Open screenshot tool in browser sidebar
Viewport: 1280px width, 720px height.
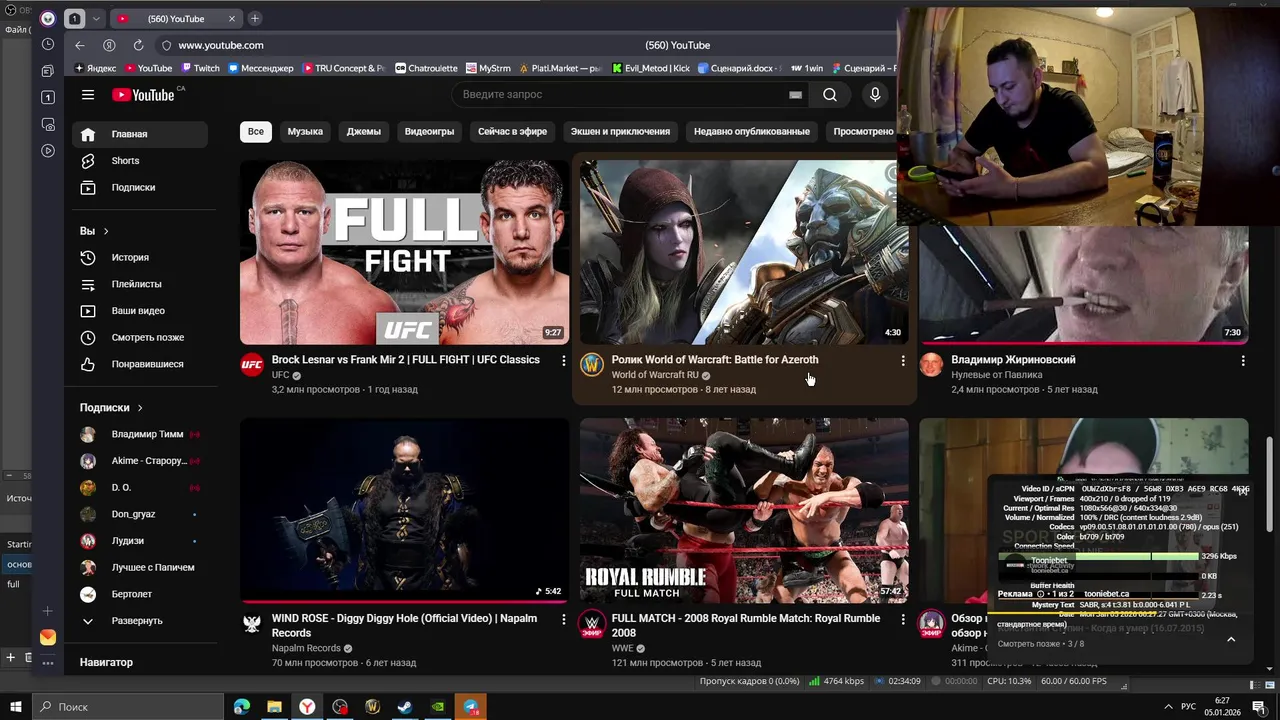coord(48,125)
